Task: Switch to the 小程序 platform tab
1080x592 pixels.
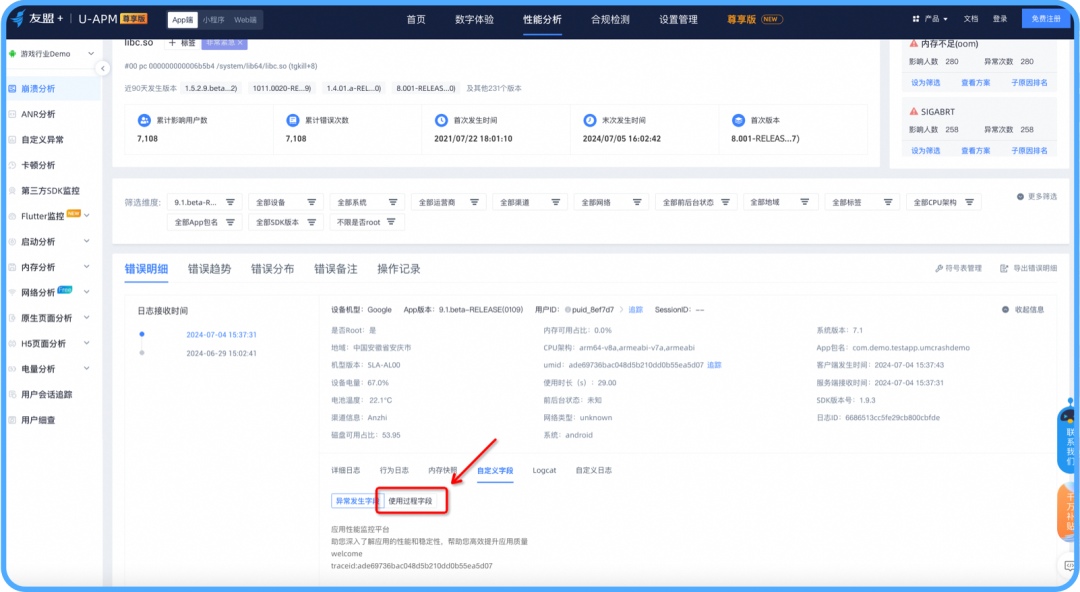Action: [x=214, y=20]
